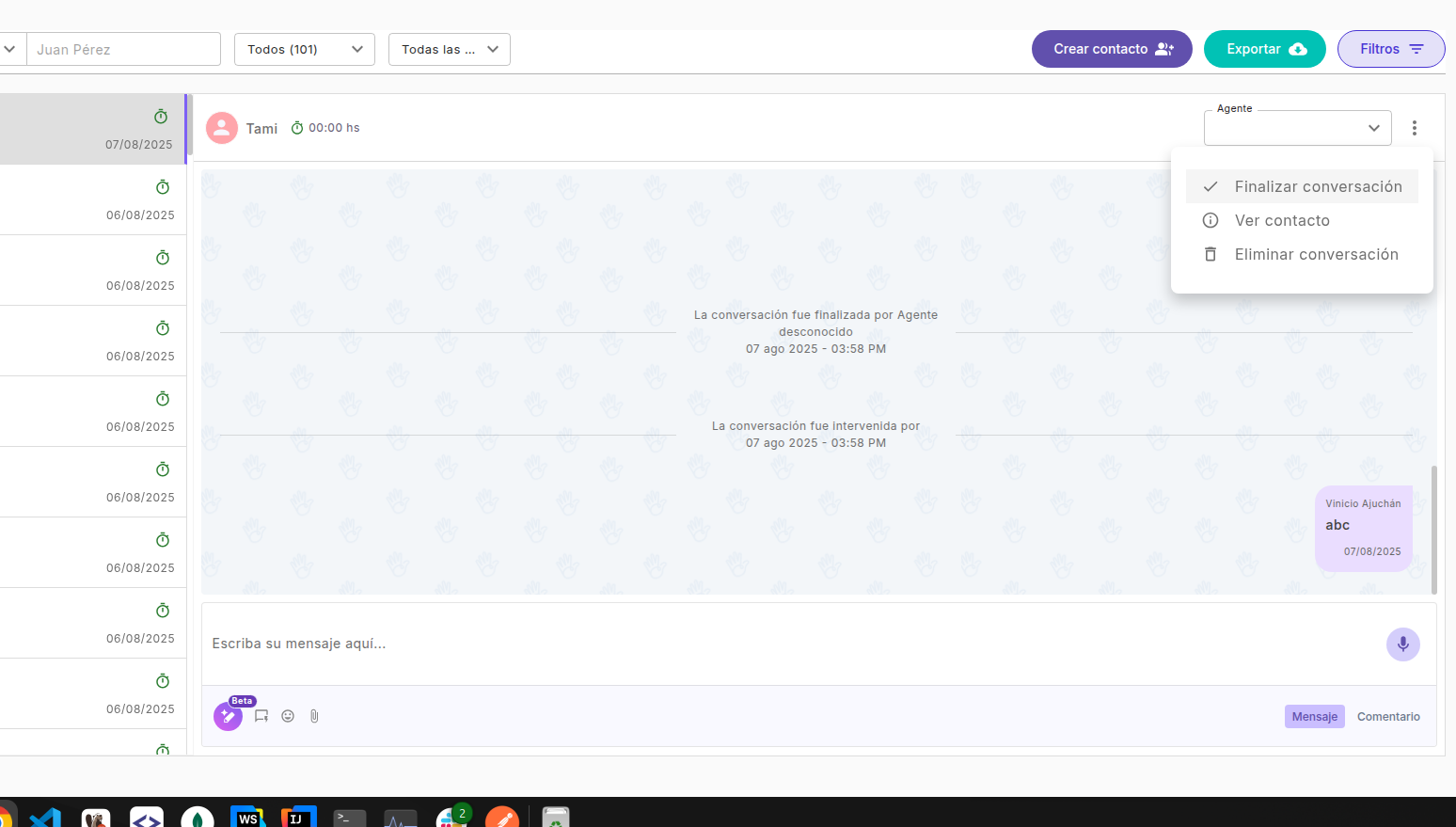Choose Ver contacto in the menu

click(x=1281, y=220)
